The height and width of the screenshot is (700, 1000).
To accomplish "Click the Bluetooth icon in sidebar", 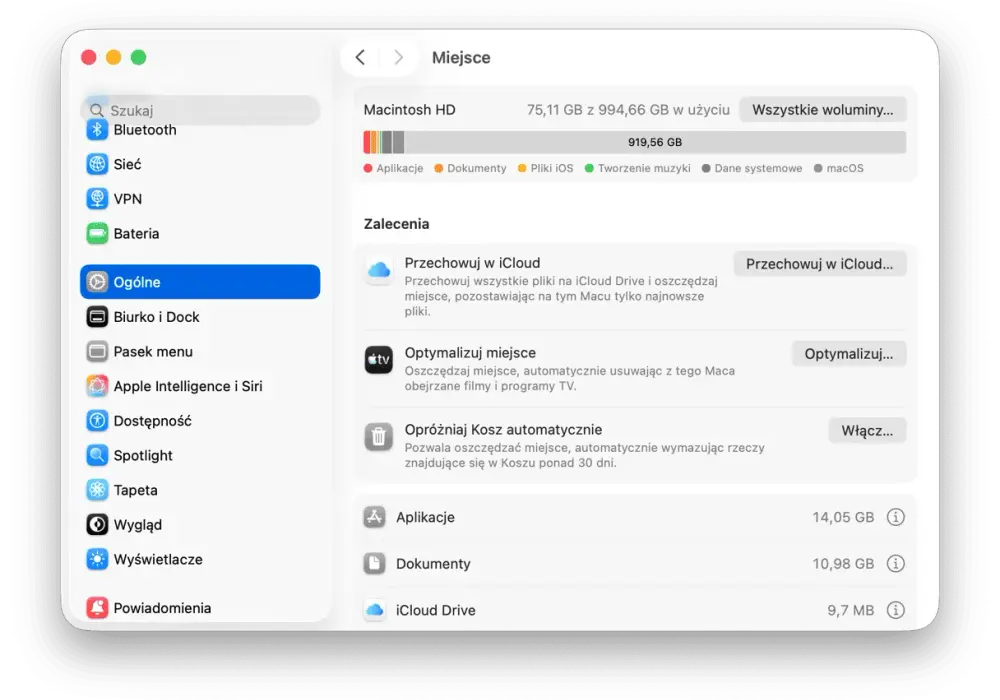I will coord(97,130).
